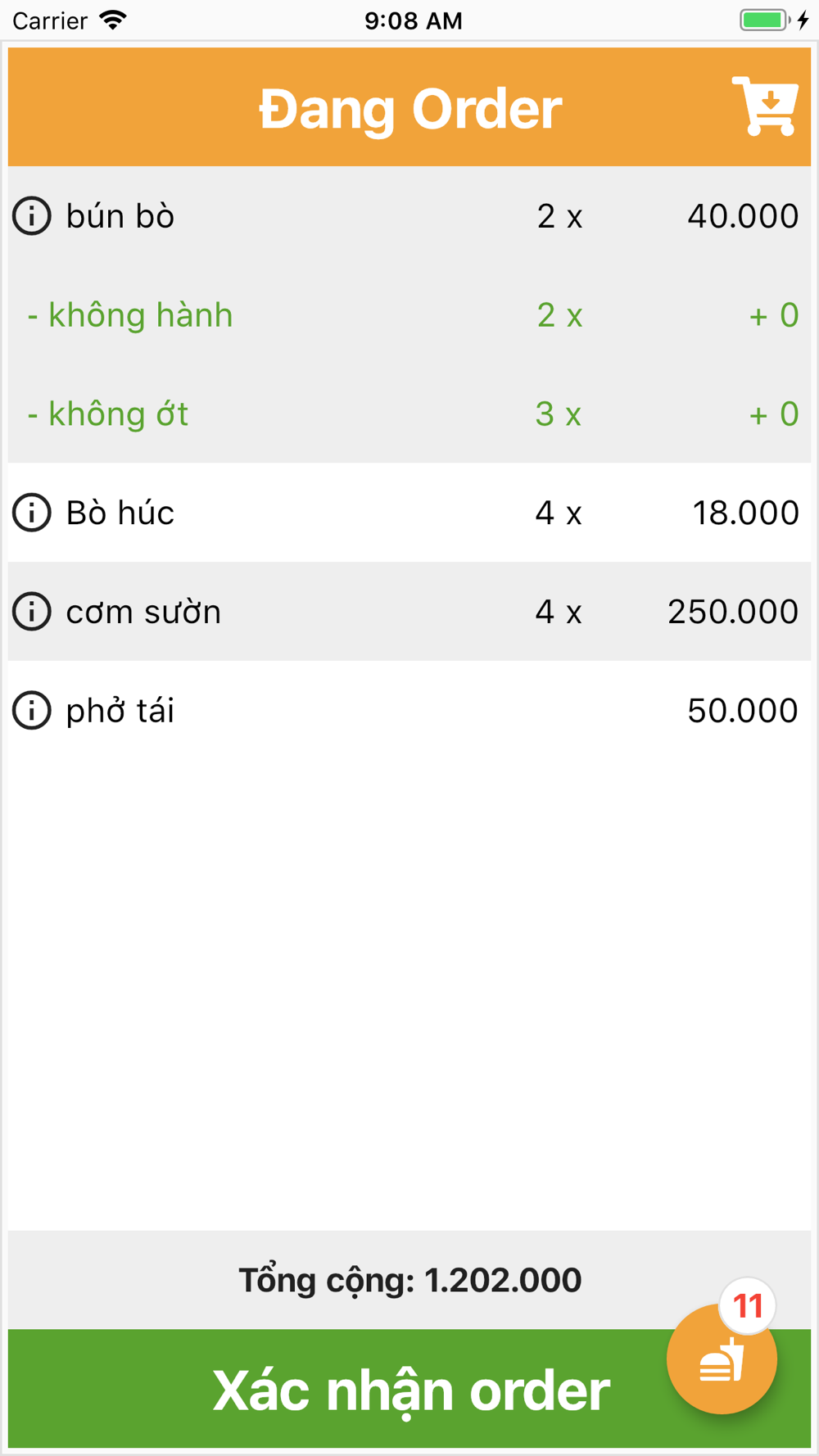Show info for cơm sườn item

tap(32, 612)
